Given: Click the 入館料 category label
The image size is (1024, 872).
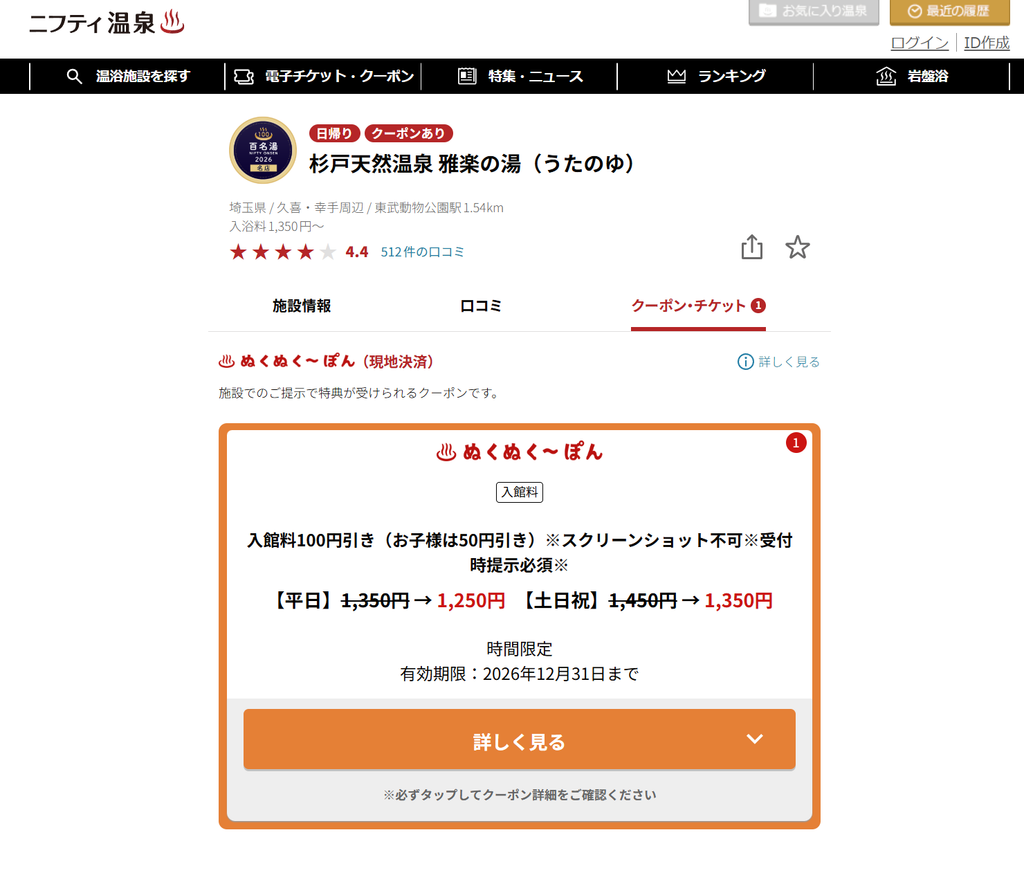Looking at the screenshot, I should 520,492.
